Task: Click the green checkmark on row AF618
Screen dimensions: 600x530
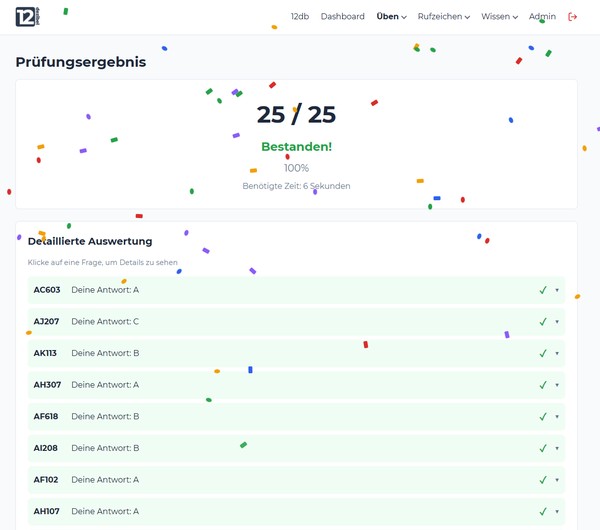Action: pos(543,416)
